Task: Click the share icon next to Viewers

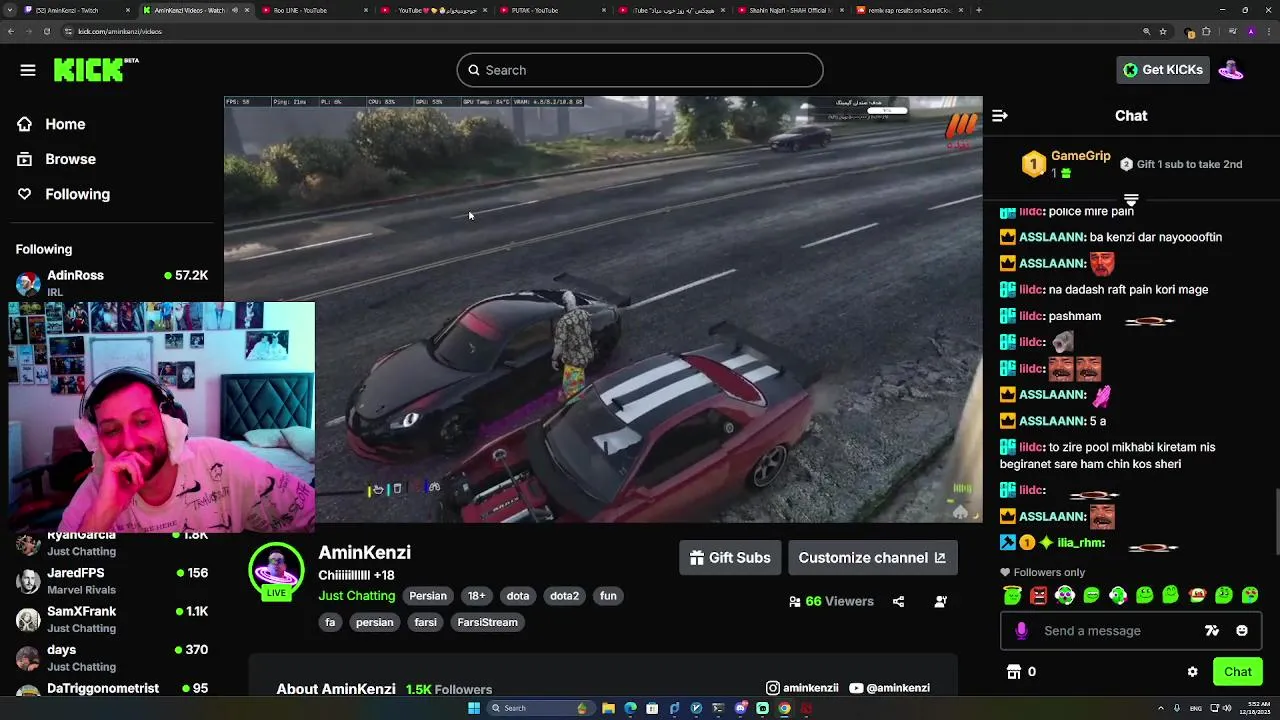Action: [898, 601]
